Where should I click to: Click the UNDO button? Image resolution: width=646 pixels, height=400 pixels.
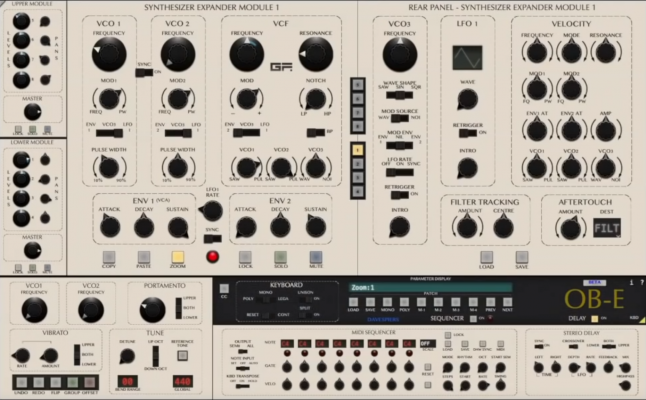(21, 383)
